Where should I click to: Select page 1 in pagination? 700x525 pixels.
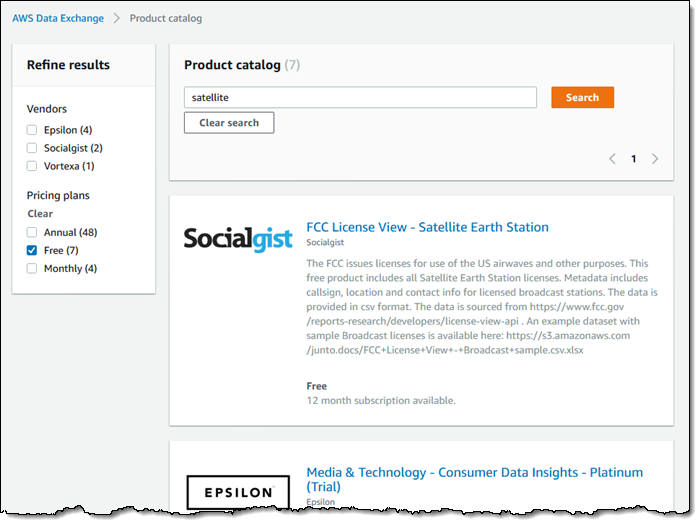click(x=633, y=159)
